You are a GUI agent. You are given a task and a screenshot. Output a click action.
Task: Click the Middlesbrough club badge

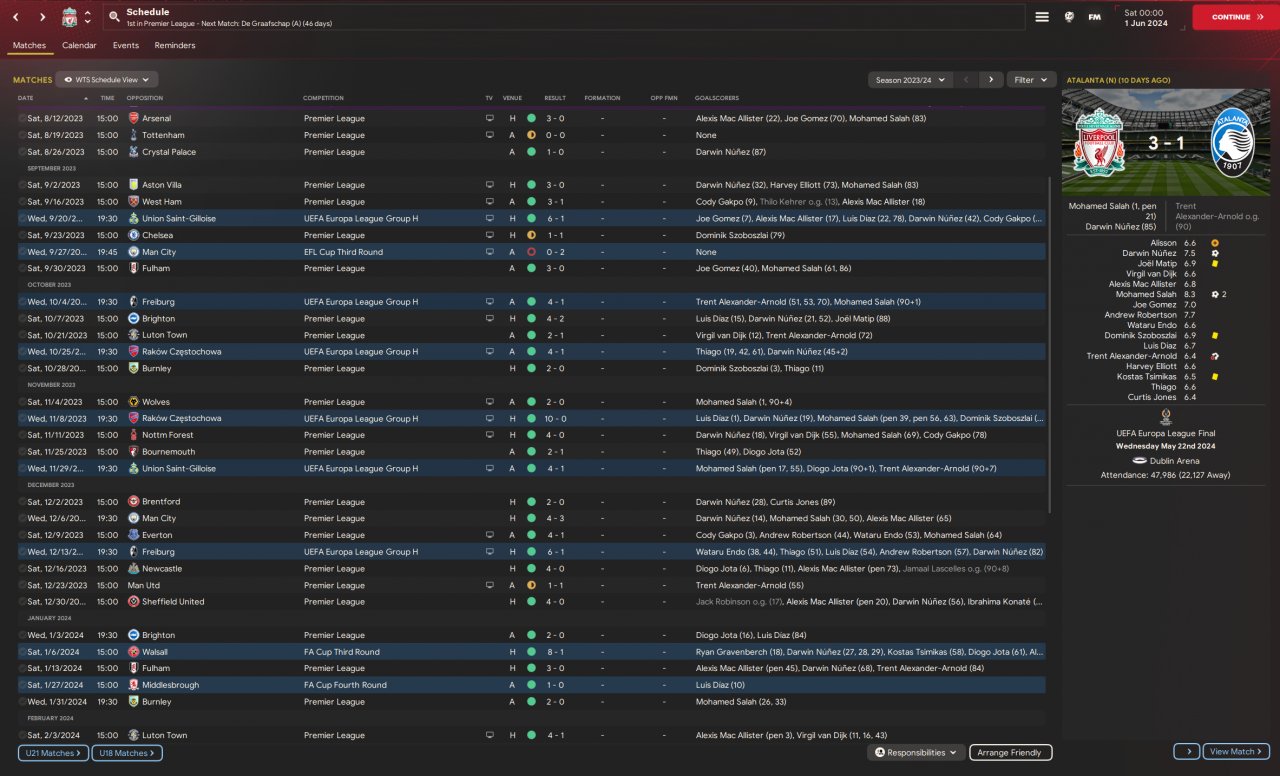[134, 685]
